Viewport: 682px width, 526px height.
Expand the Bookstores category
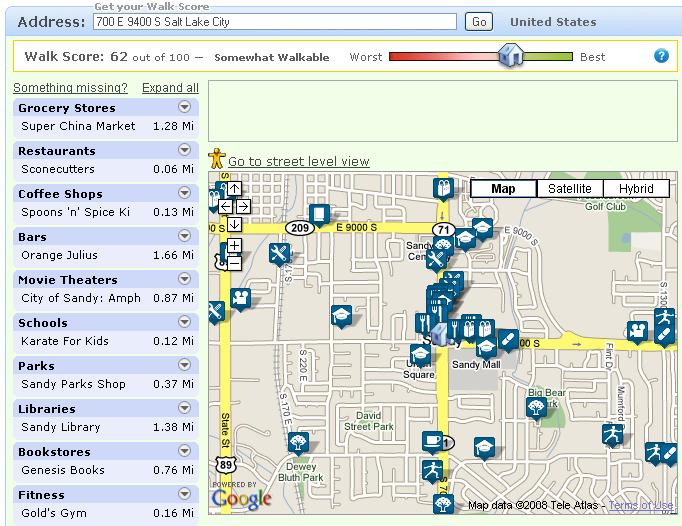tap(184, 450)
